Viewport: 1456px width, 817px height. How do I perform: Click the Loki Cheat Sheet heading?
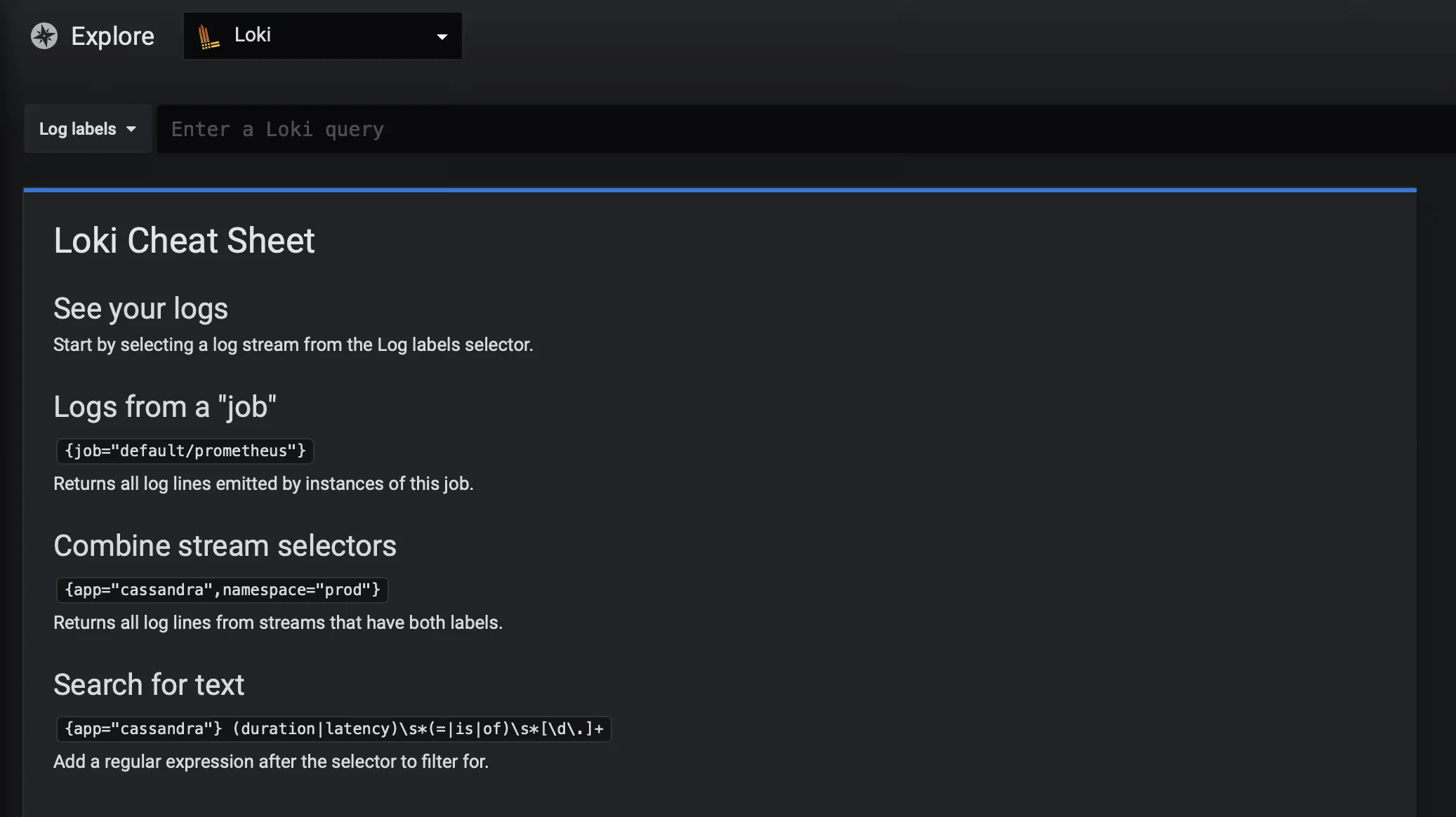(184, 240)
